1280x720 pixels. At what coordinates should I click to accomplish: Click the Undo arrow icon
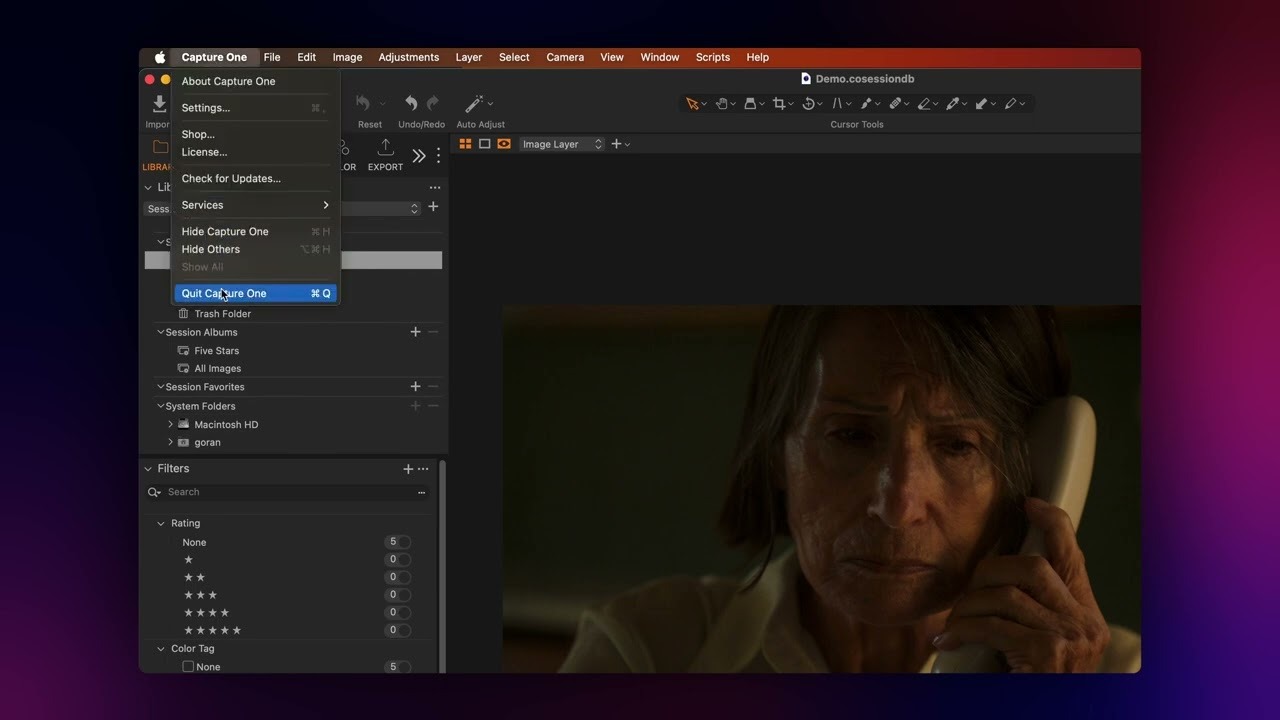(x=411, y=103)
